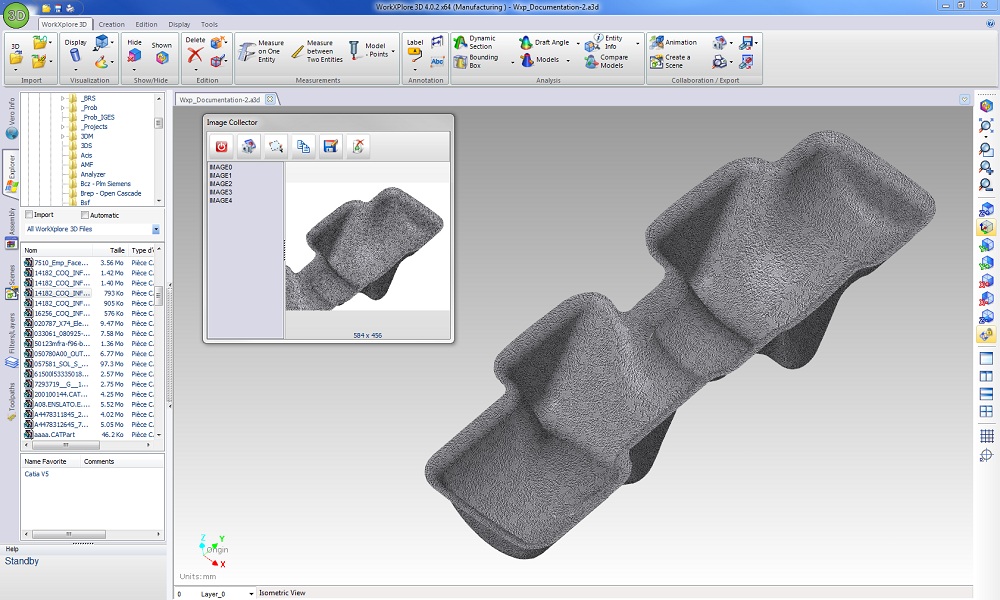Click the save disk icon in Image Collector
Image resolution: width=1000 pixels, height=600 pixels.
[330, 146]
